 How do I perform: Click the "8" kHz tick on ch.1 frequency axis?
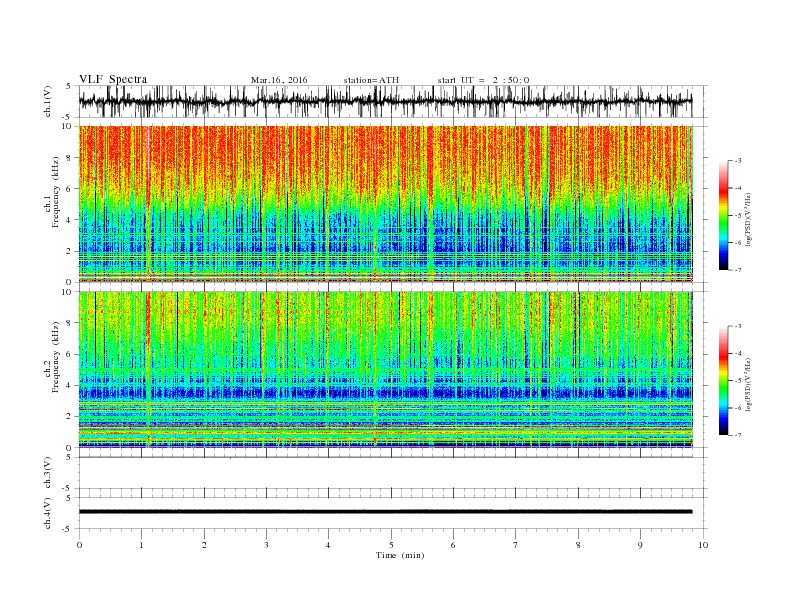69,158
